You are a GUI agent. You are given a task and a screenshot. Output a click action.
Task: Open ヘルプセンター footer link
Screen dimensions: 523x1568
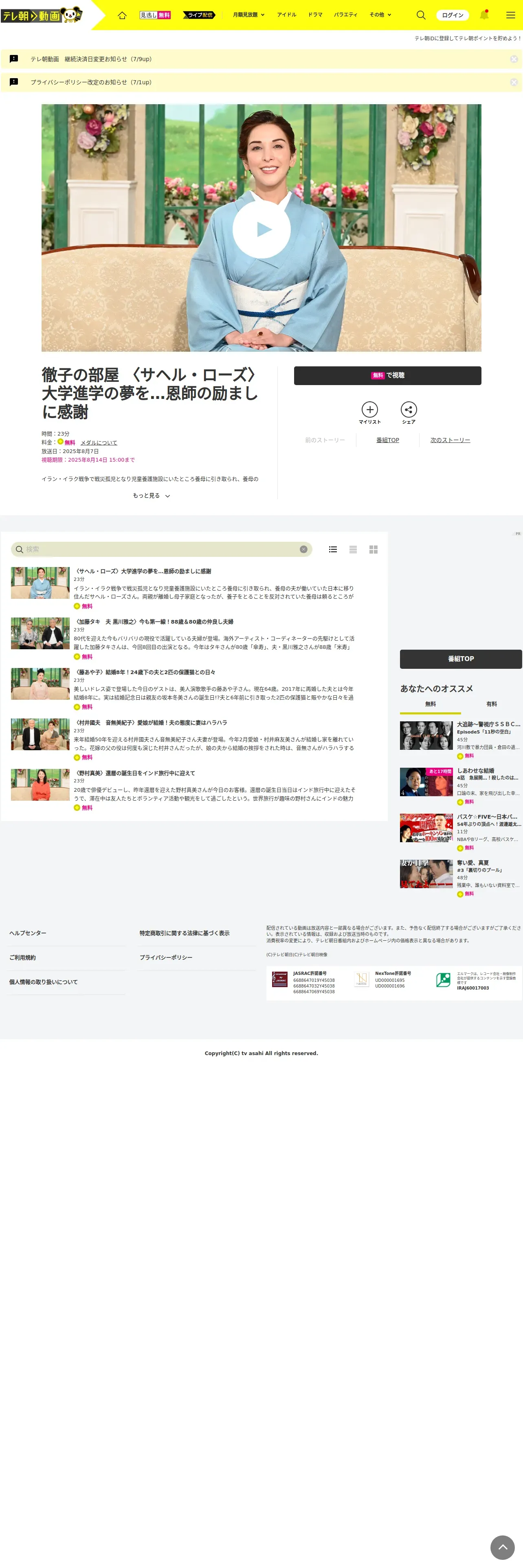pyautogui.click(x=27, y=933)
